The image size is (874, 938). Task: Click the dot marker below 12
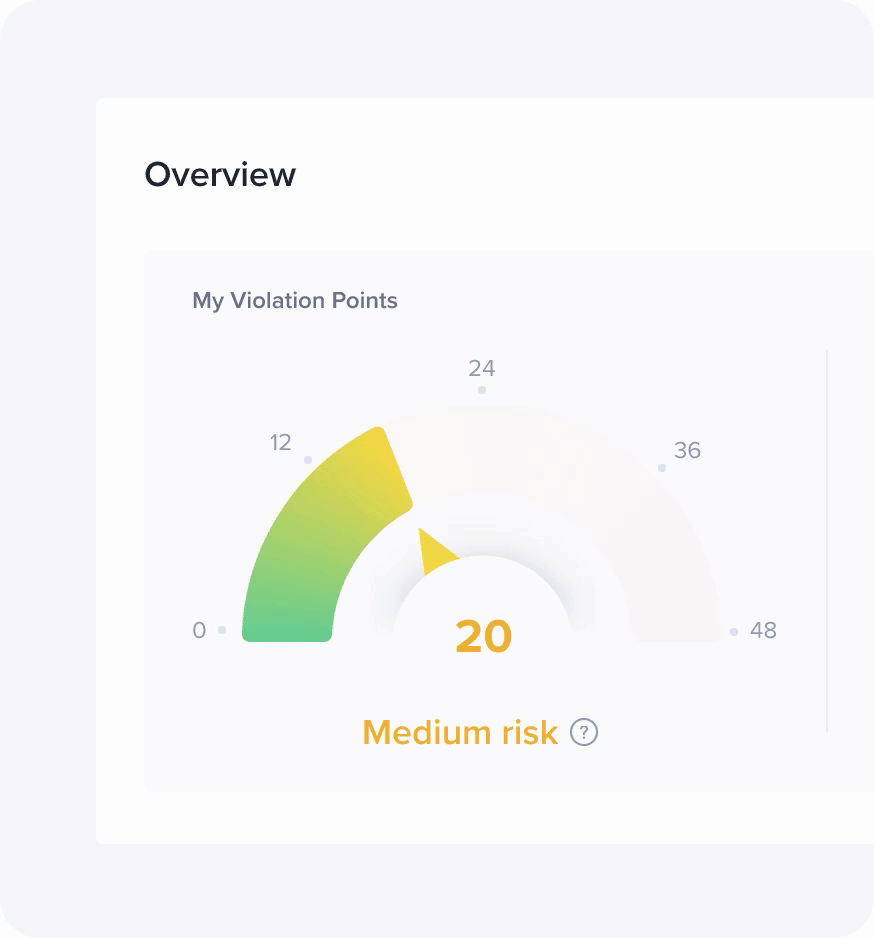[x=308, y=460]
